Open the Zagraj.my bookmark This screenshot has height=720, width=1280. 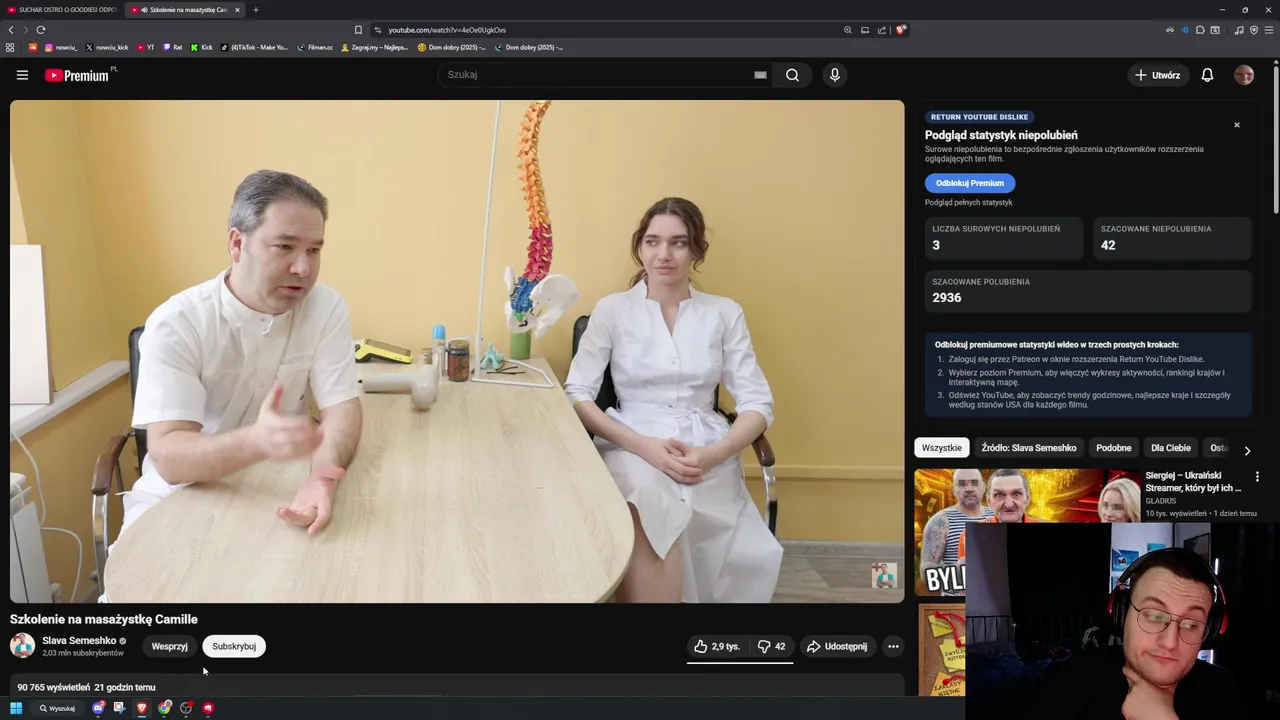click(x=375, y=47)
